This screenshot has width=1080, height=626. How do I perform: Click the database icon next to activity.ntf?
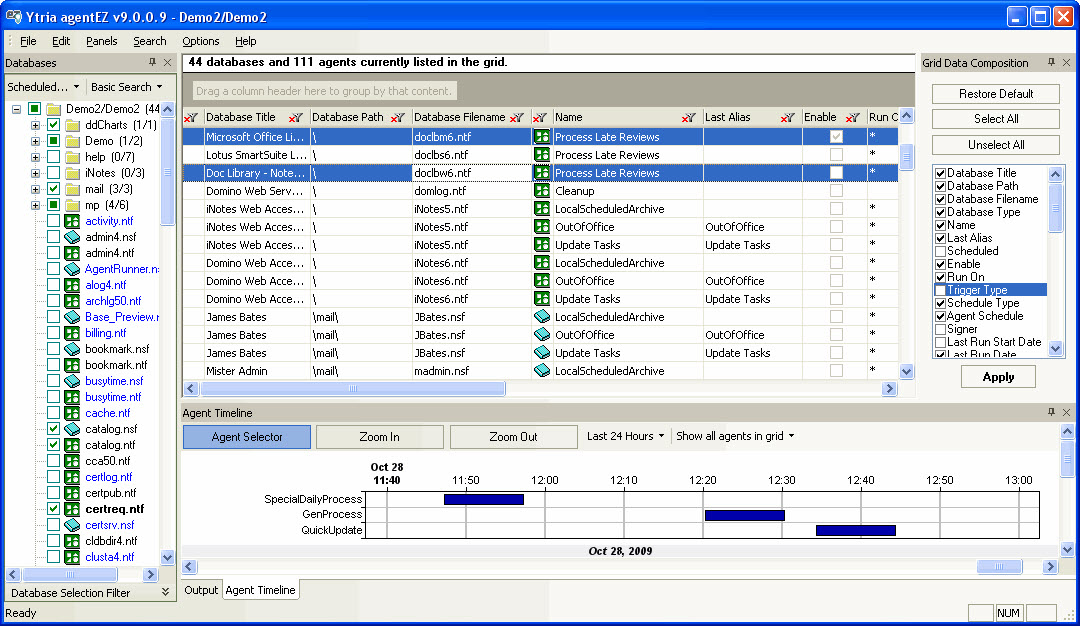click(x=72, y=221)
